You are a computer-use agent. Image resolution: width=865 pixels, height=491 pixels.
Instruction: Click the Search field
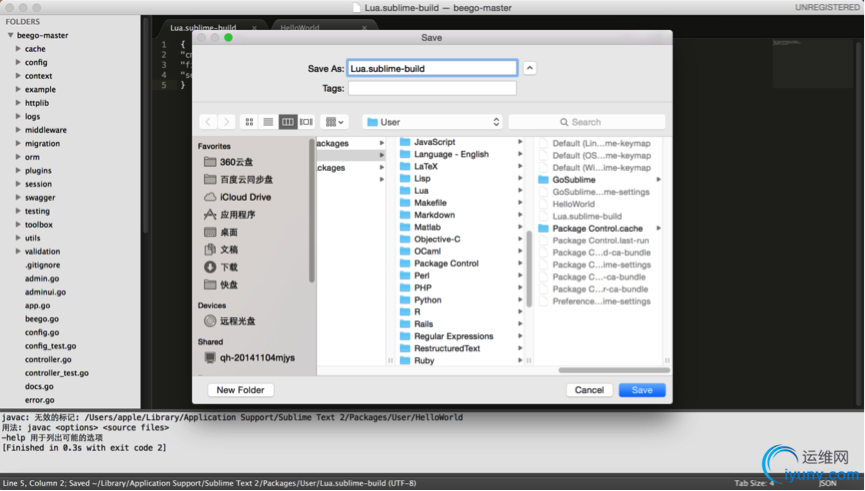pyautogui.click(x=586, y=122)
